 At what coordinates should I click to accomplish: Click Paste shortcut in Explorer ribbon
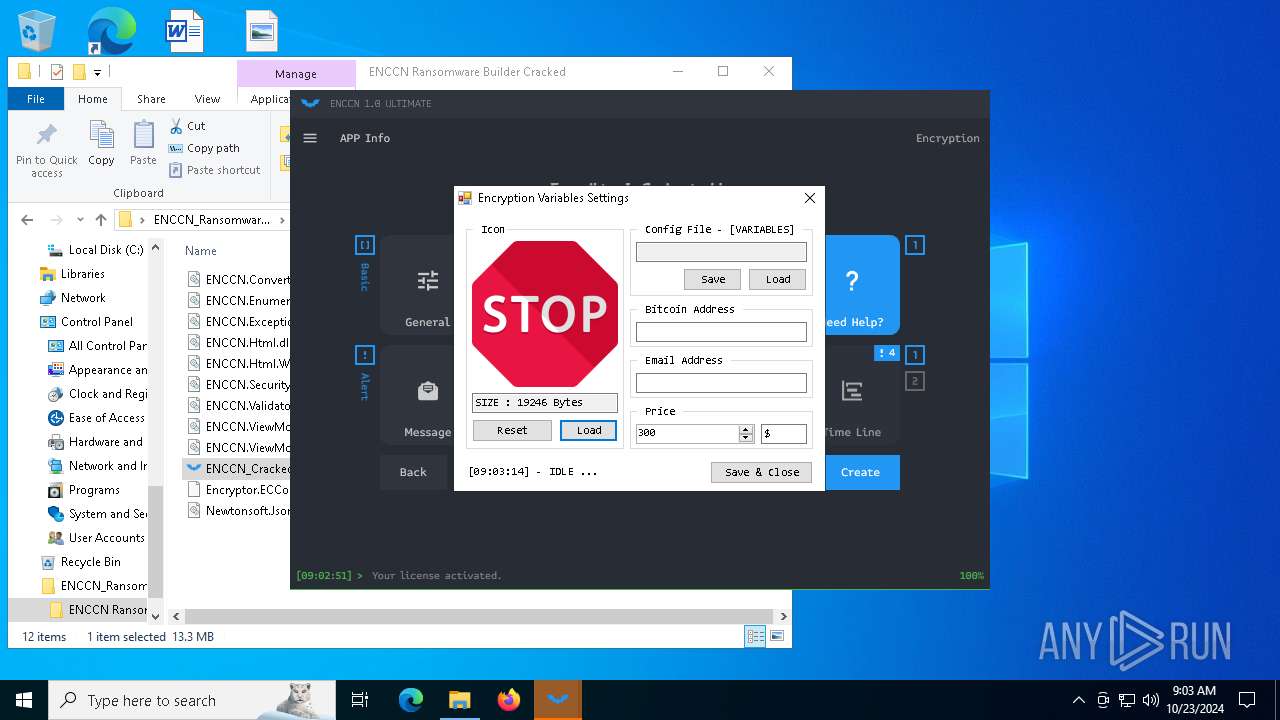pos(214,170)
